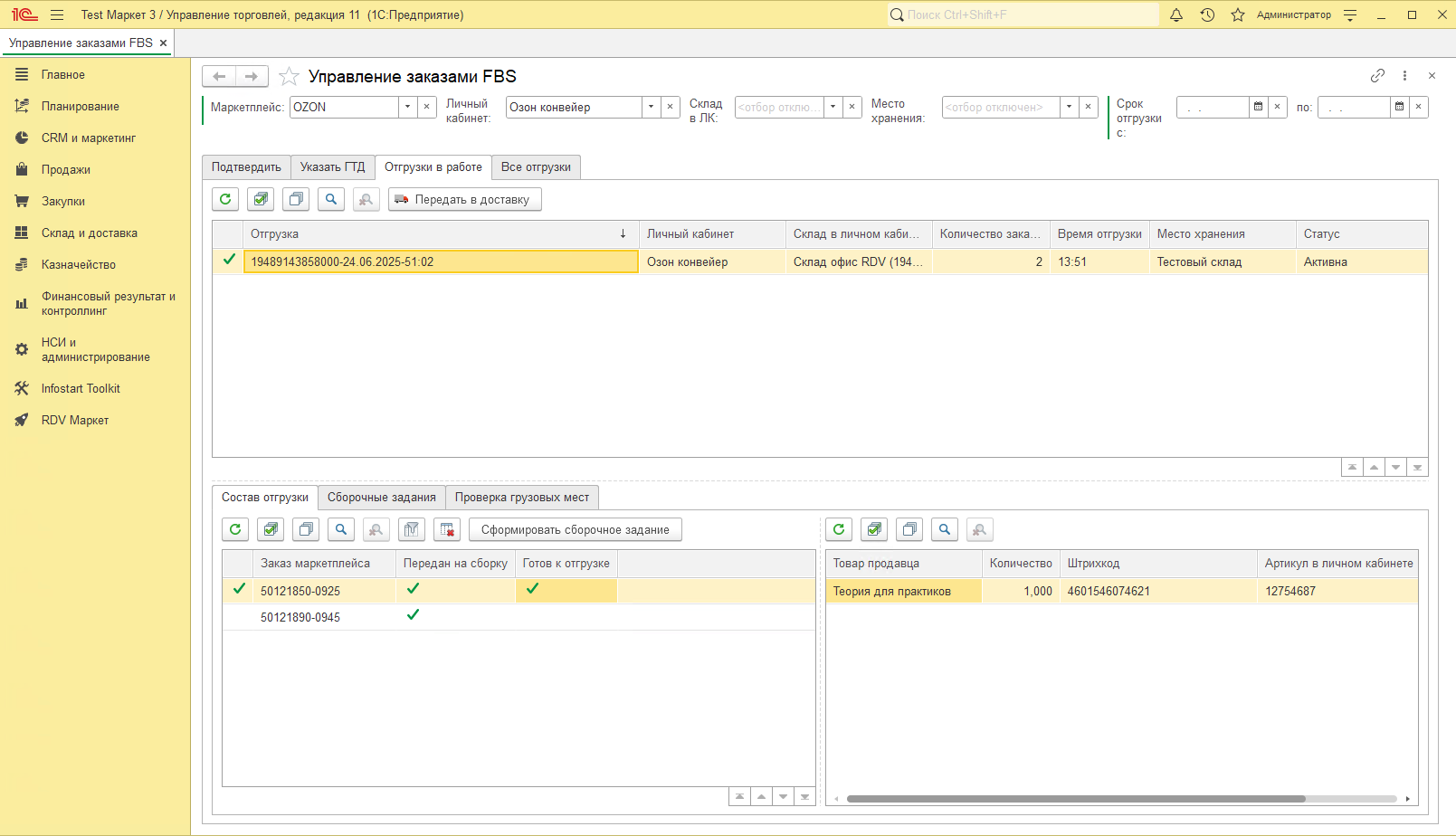Click the funnel filter icon in the order composition toolbar
Image resolution: width=1456 pixels, height=836 pixels.
[x=412, y=530]
